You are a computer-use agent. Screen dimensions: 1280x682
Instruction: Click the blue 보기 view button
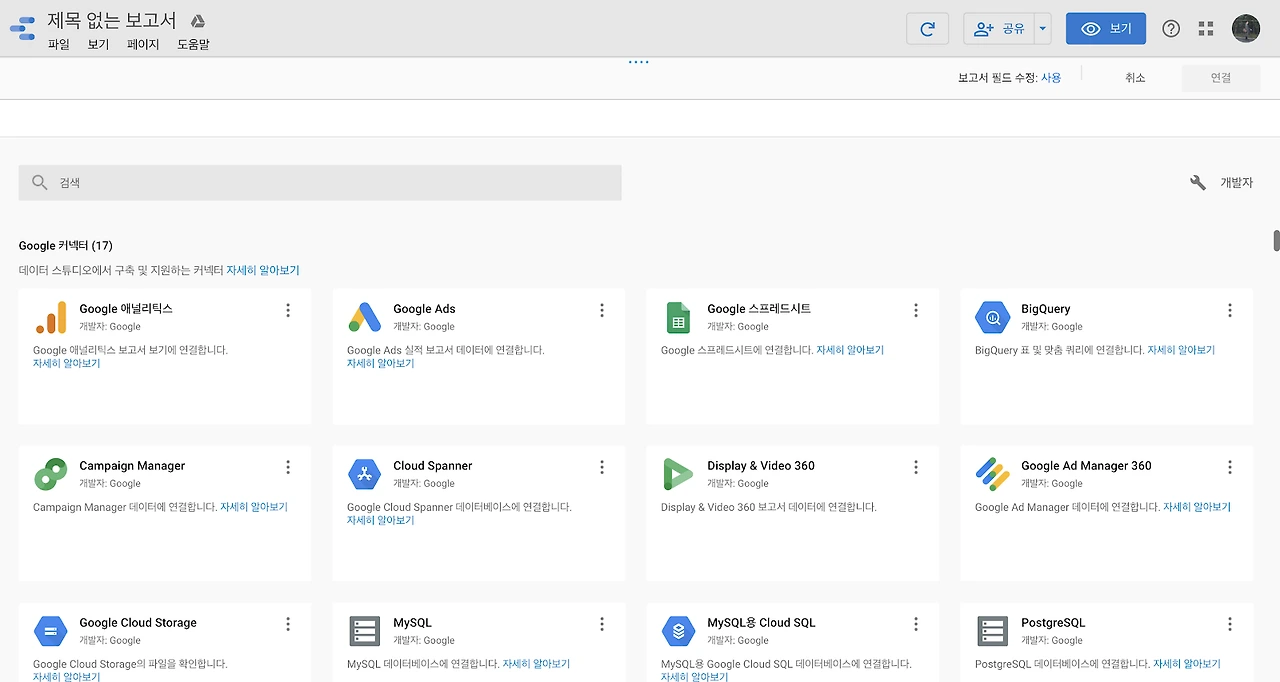pyautogui.click(x=1106, y=29)
